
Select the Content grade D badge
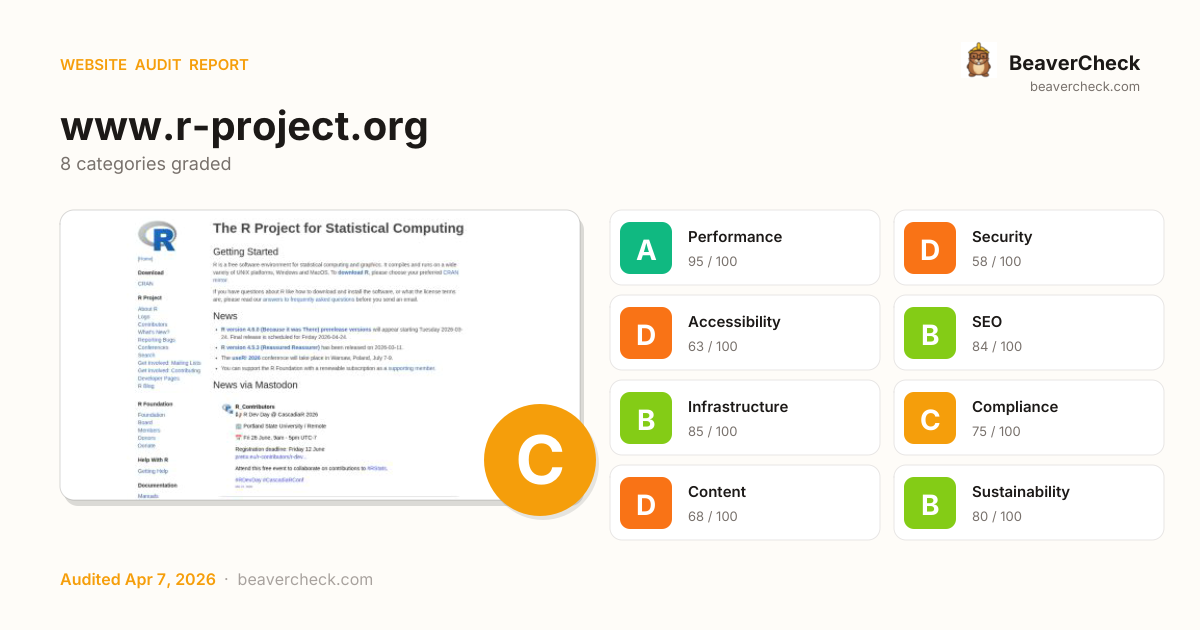(646, 503)
